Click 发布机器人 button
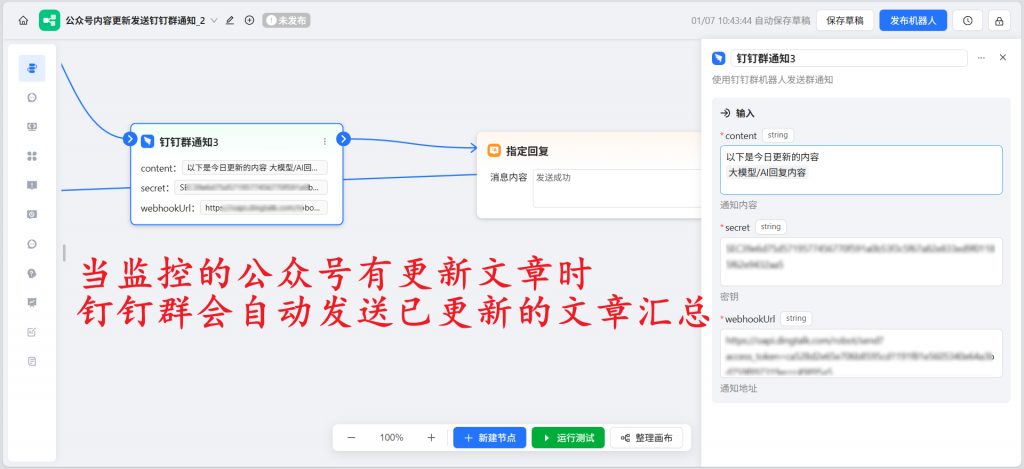 point(913,20)
